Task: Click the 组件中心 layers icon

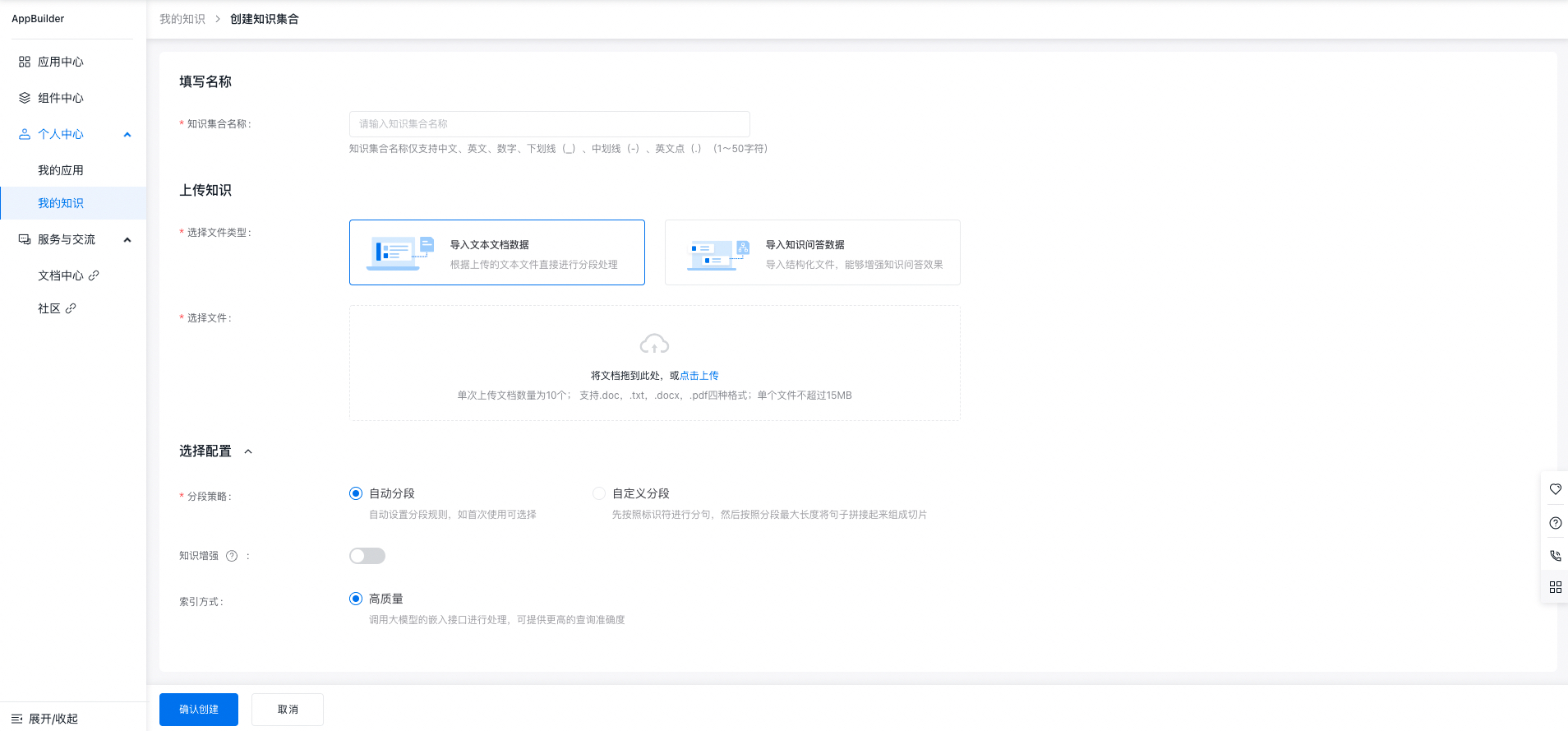Action: [25, 98]
